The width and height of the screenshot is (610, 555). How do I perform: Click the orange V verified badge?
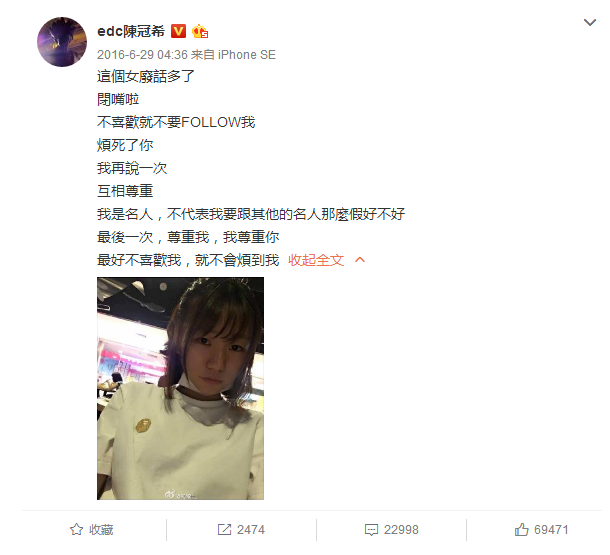pos(179,31)
